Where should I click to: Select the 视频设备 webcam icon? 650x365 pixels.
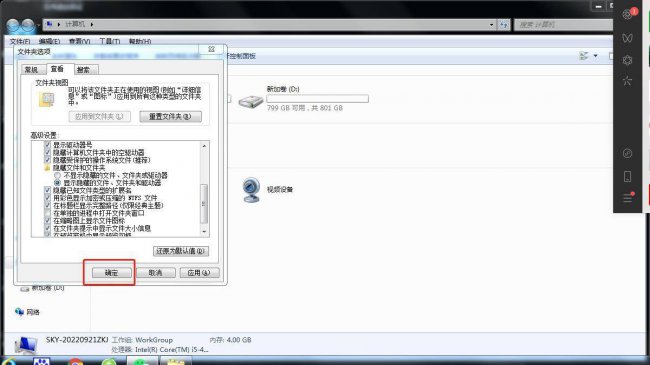tap(251, 190)
